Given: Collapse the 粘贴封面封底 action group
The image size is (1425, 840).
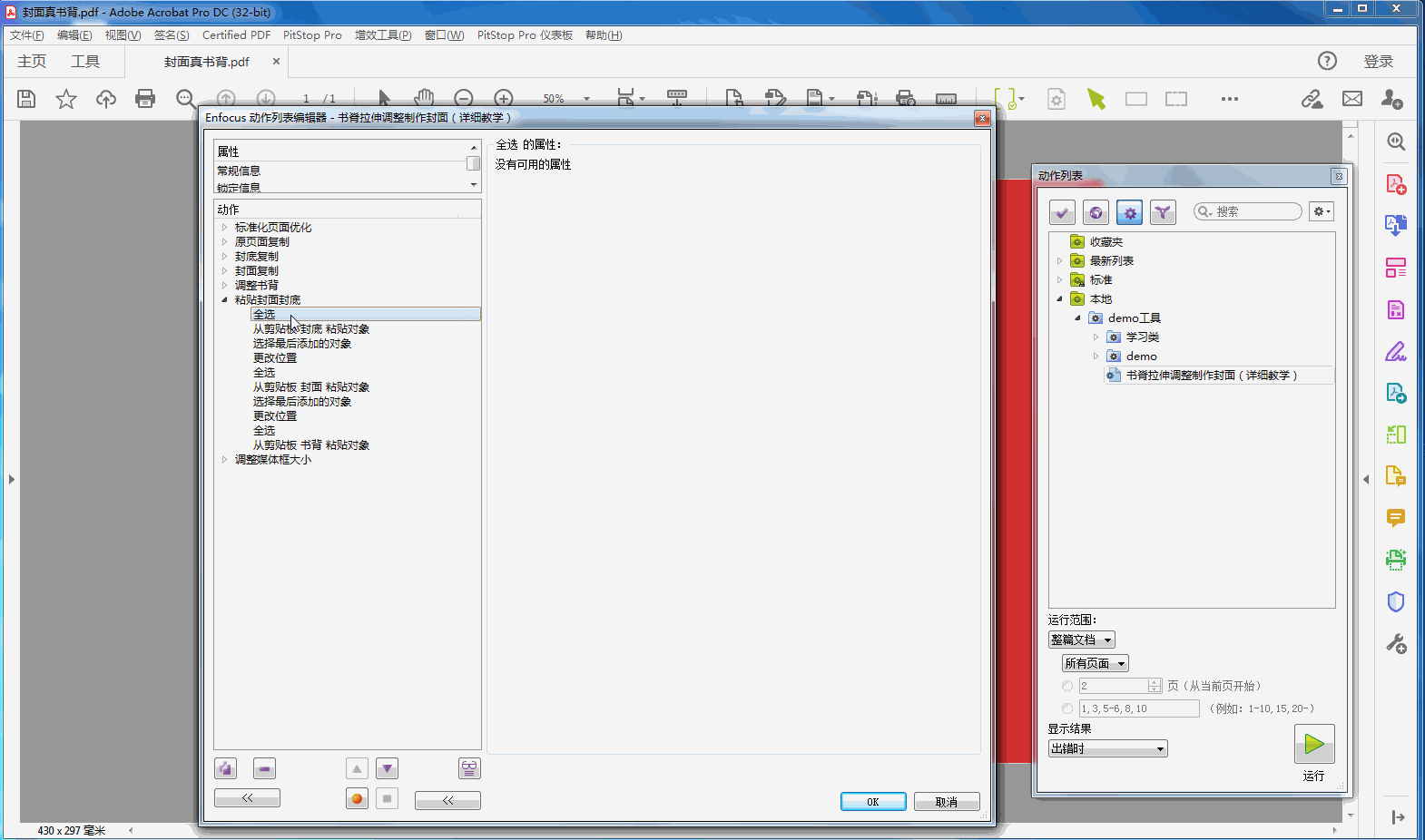Looking at the screenshot, I should tap(225, 299).
